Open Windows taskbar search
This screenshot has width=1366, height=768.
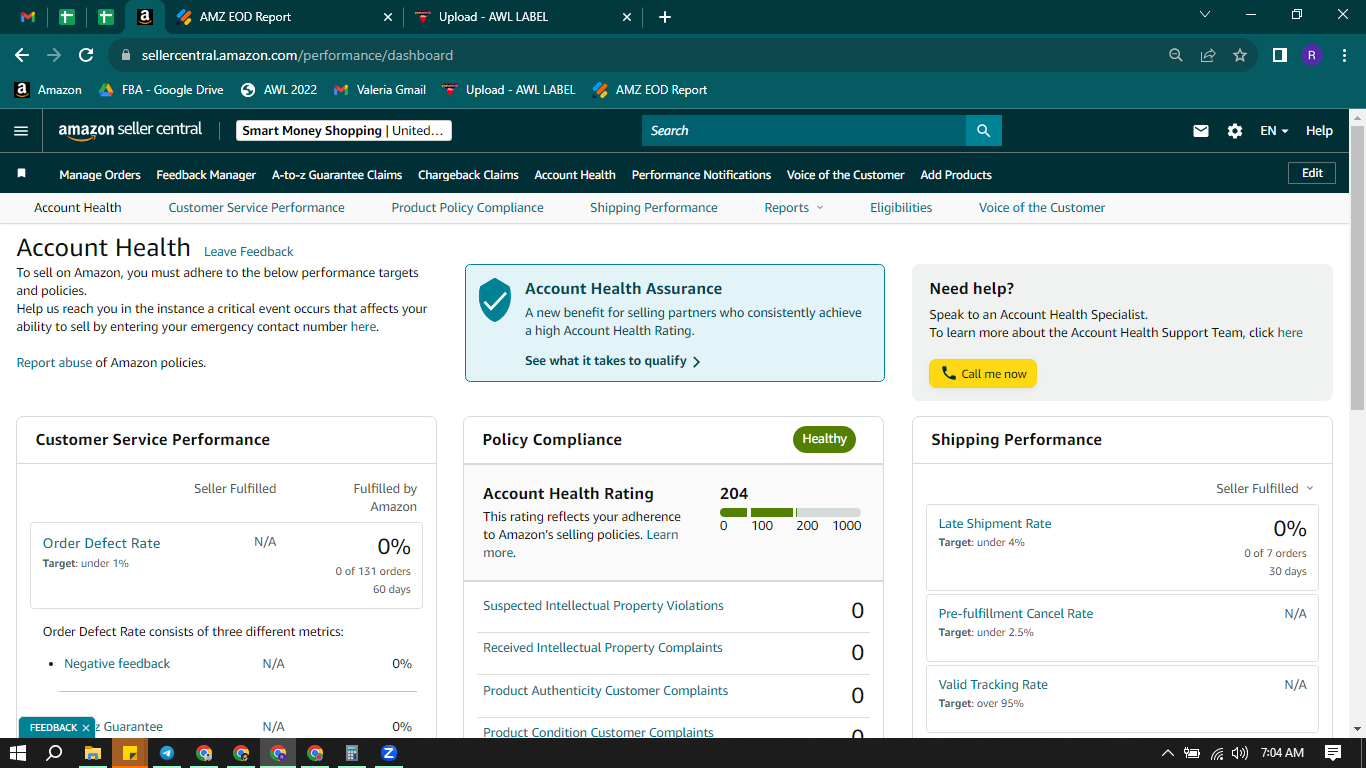(x=55, y=753)
